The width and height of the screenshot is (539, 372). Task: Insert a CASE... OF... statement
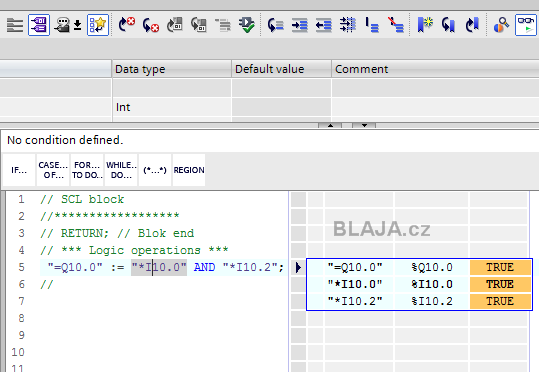[x=53, y=170]
